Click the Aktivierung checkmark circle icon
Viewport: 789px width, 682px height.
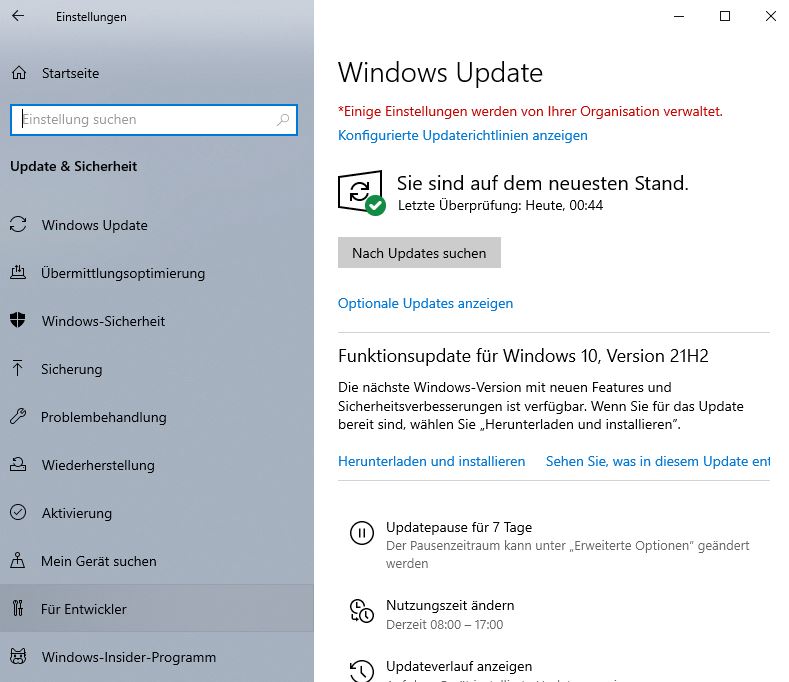(x=18, y=512)
